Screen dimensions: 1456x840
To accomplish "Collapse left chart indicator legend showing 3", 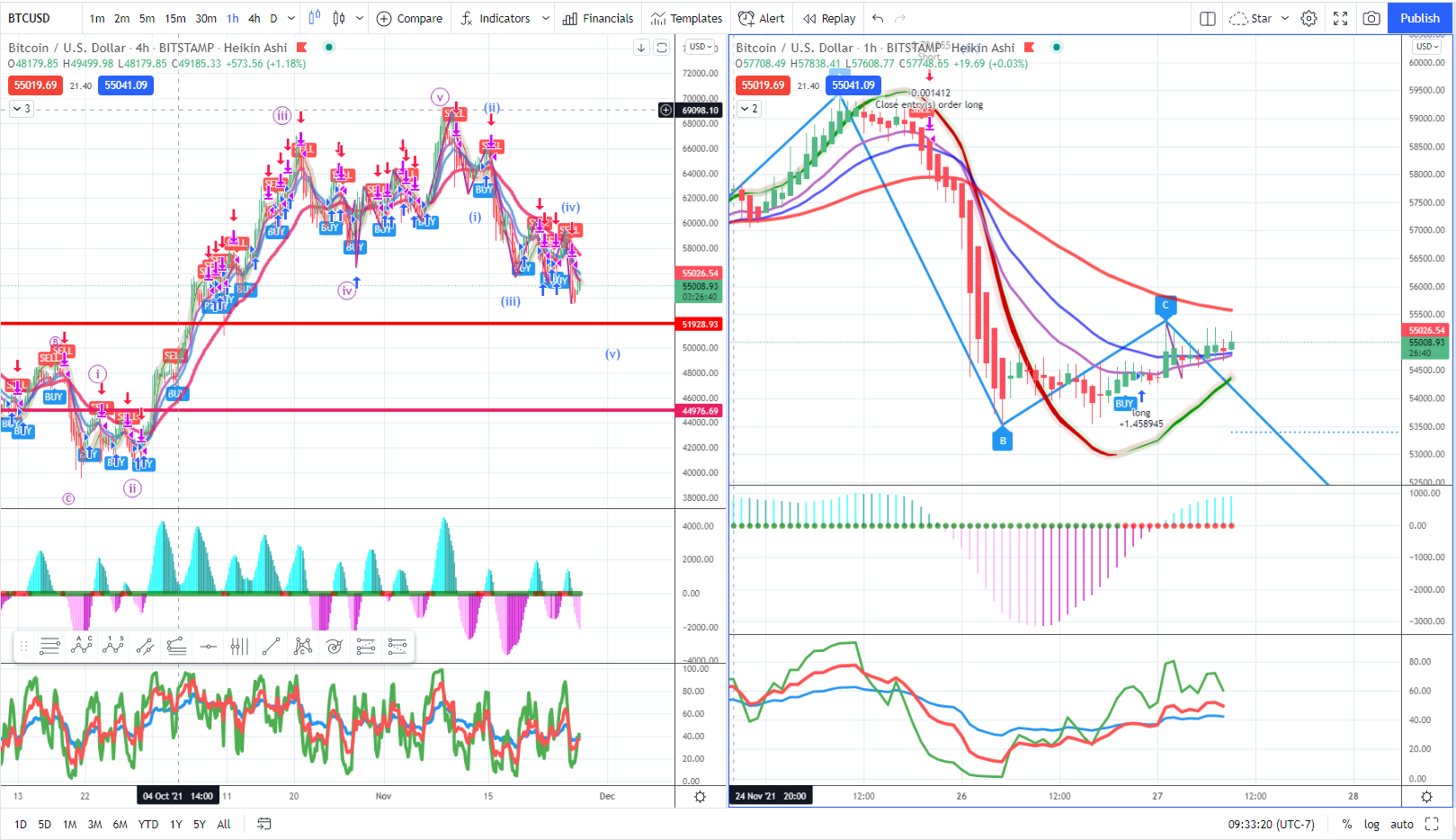I will tap(21, 109).
